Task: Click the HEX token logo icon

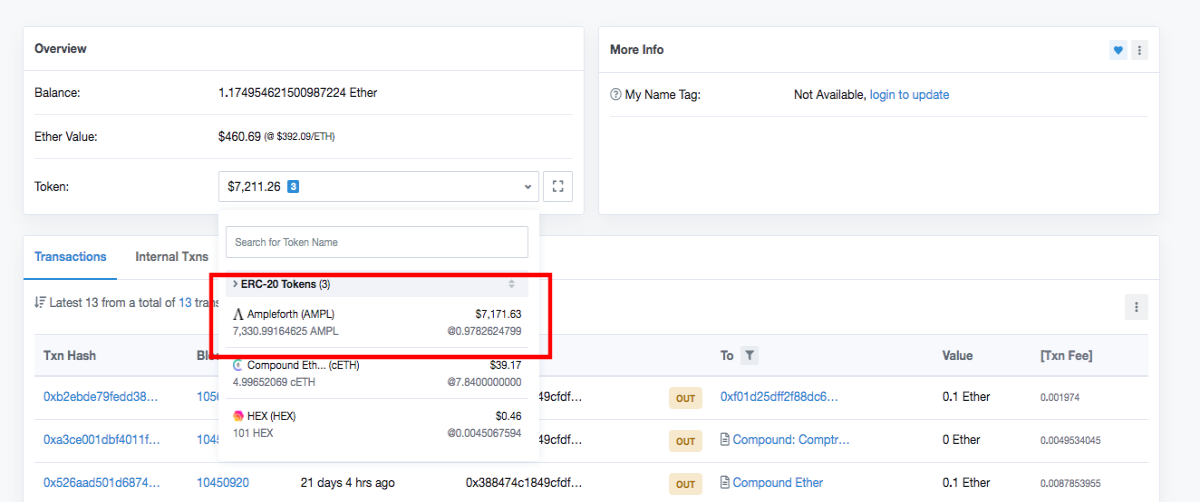Action: pyautogui.click(x=238, y=416)
